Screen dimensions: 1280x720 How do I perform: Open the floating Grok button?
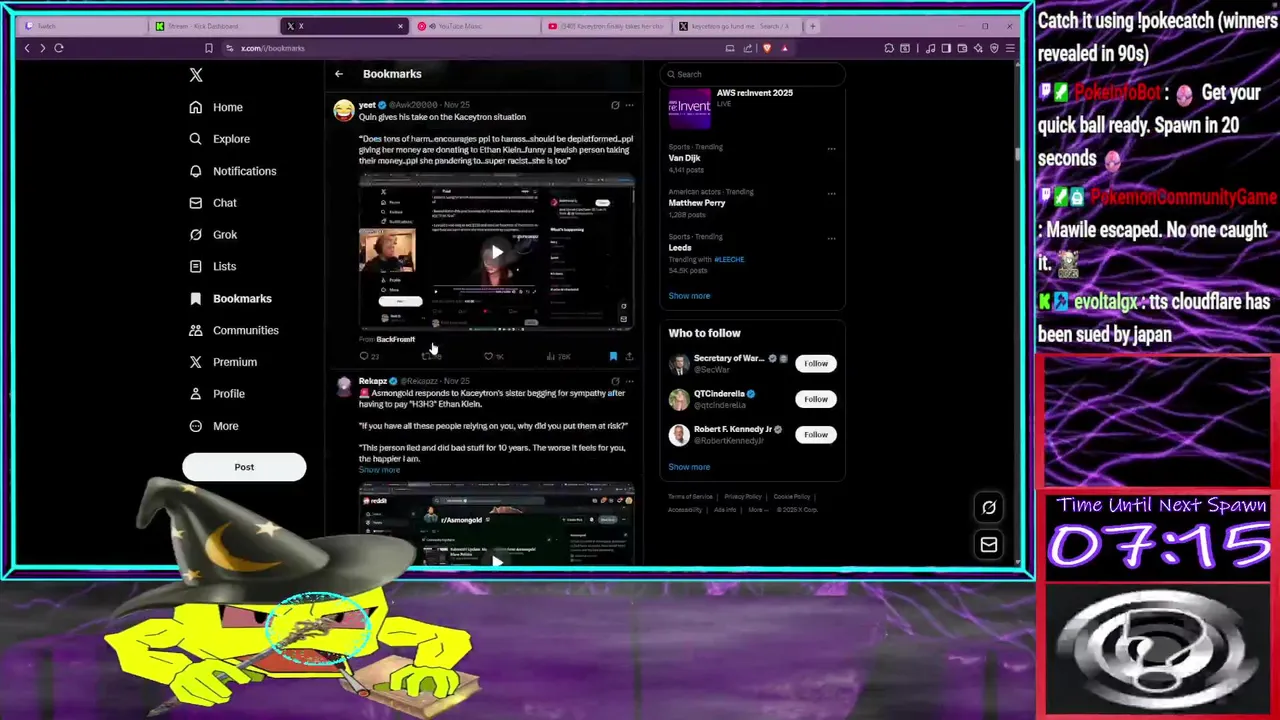(989, 508)
